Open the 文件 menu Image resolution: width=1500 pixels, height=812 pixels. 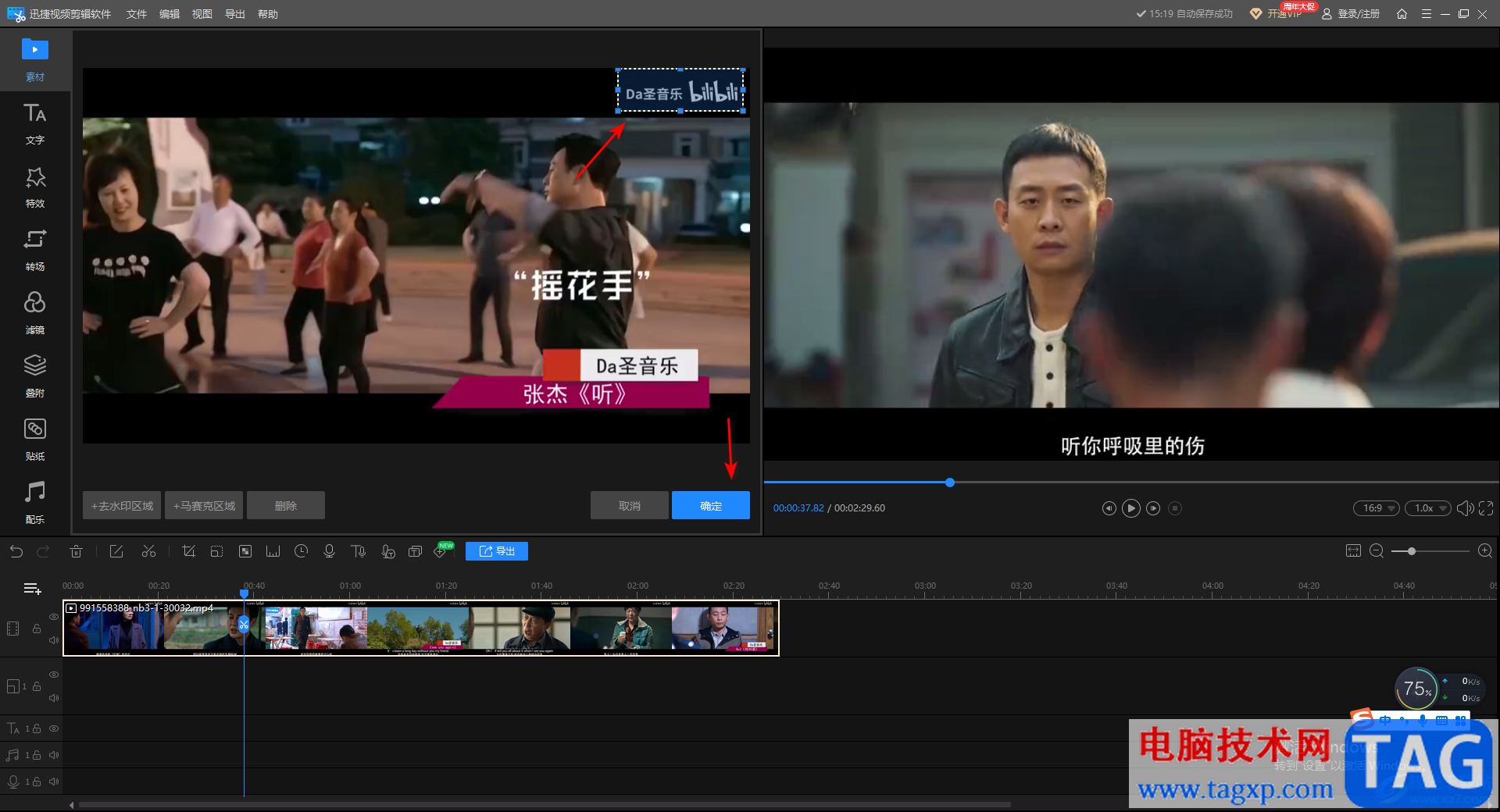137,14
